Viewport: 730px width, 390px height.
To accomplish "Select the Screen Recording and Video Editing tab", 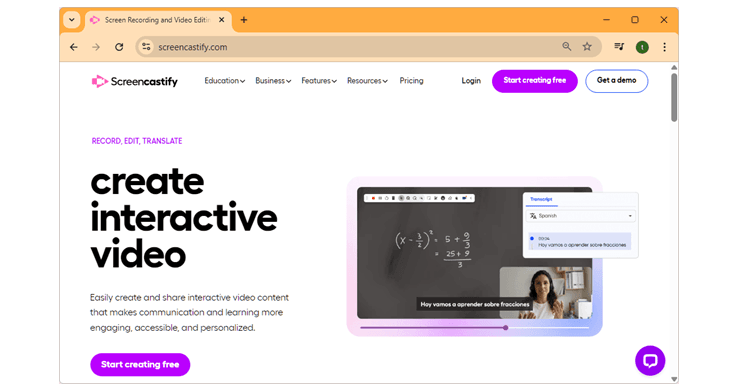I will click(x=157, y=20).
